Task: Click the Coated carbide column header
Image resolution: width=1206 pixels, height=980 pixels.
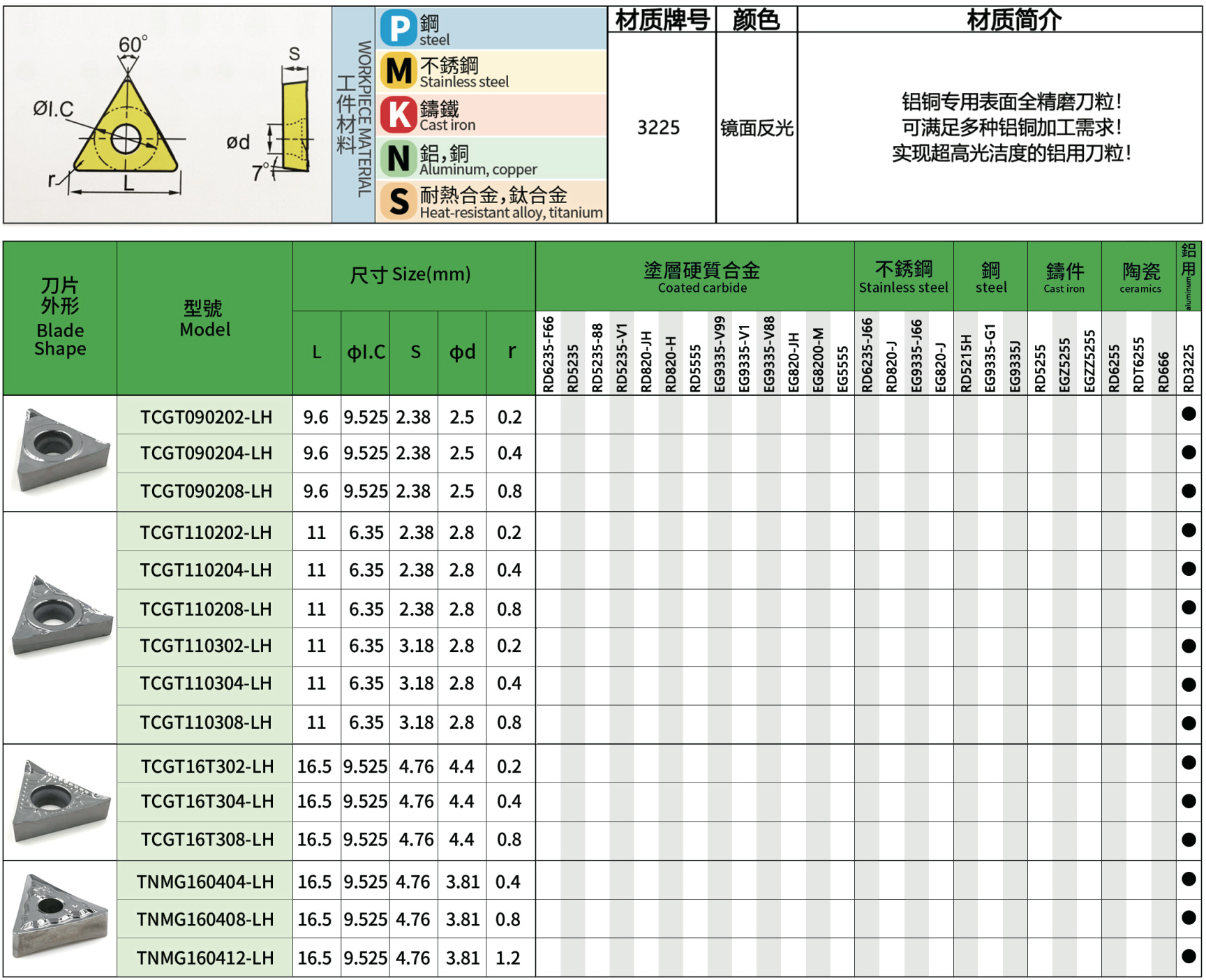Action: [x=701, y=277]
